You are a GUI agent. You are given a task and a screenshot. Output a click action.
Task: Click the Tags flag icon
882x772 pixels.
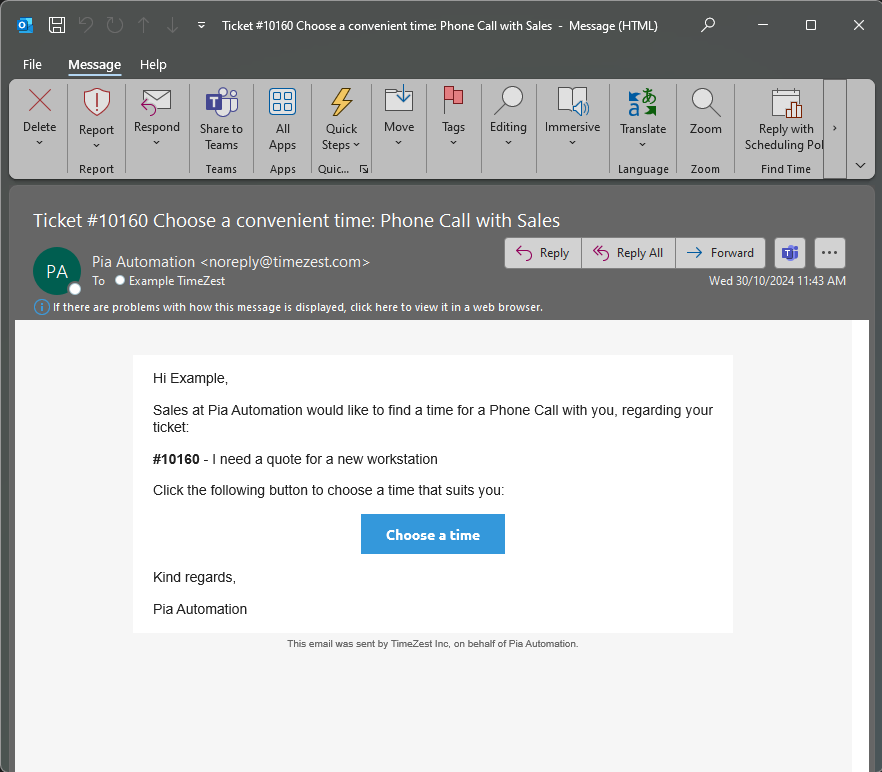click(453, 100)
